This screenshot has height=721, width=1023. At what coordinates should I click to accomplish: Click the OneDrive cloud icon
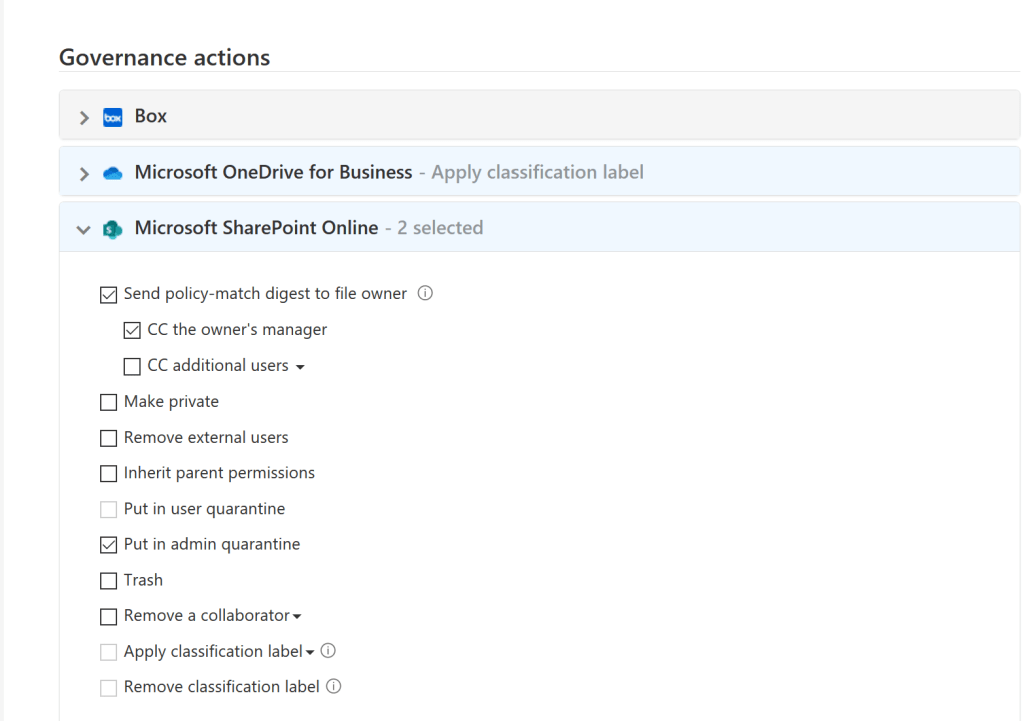tap(113, 173)
